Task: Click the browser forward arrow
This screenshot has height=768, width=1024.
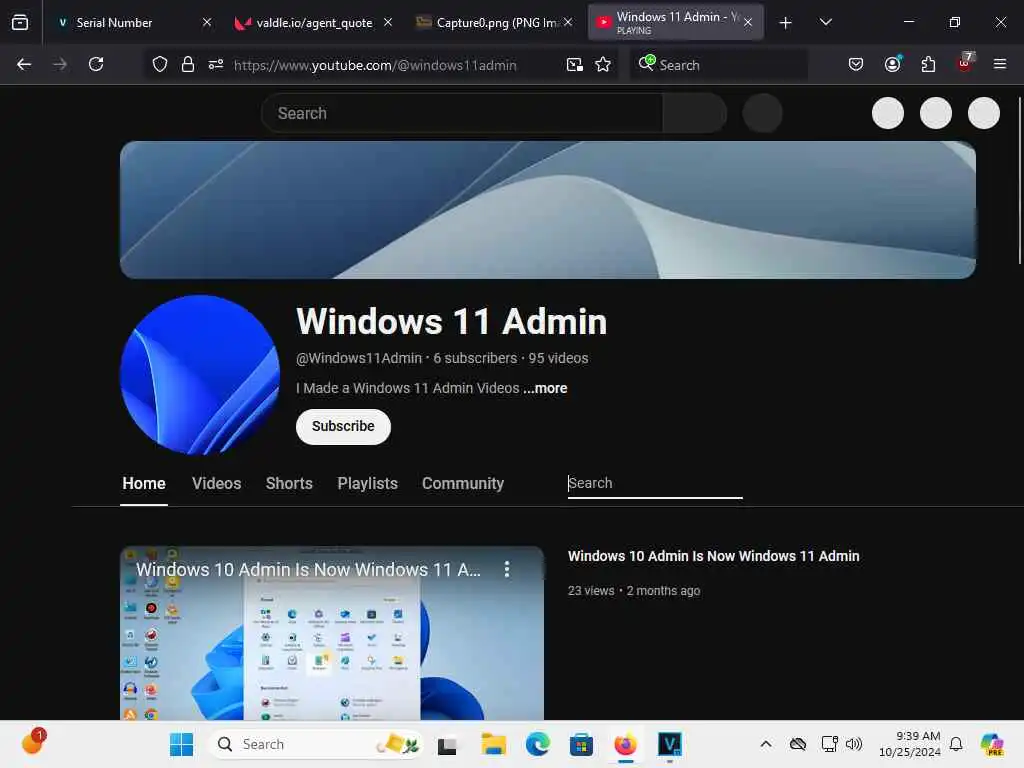Action: click(x=60, y=64)
